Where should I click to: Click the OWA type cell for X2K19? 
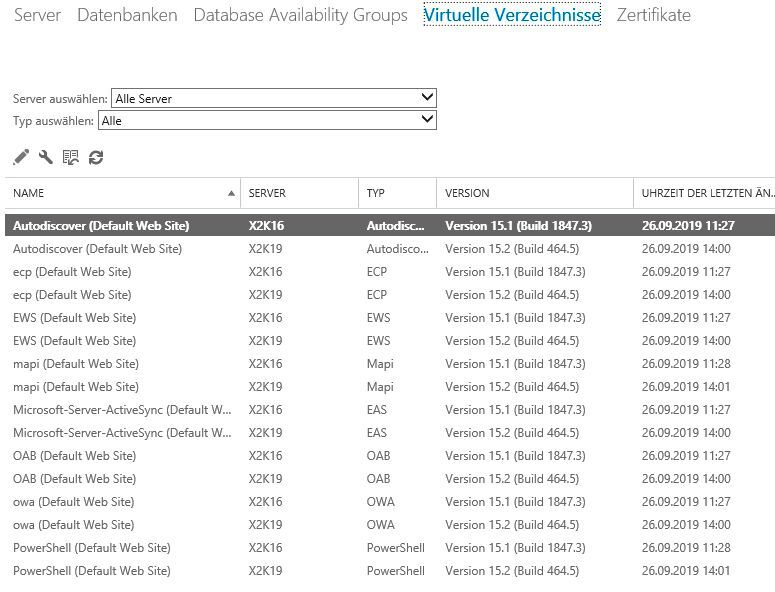click(x=381, y=525)
